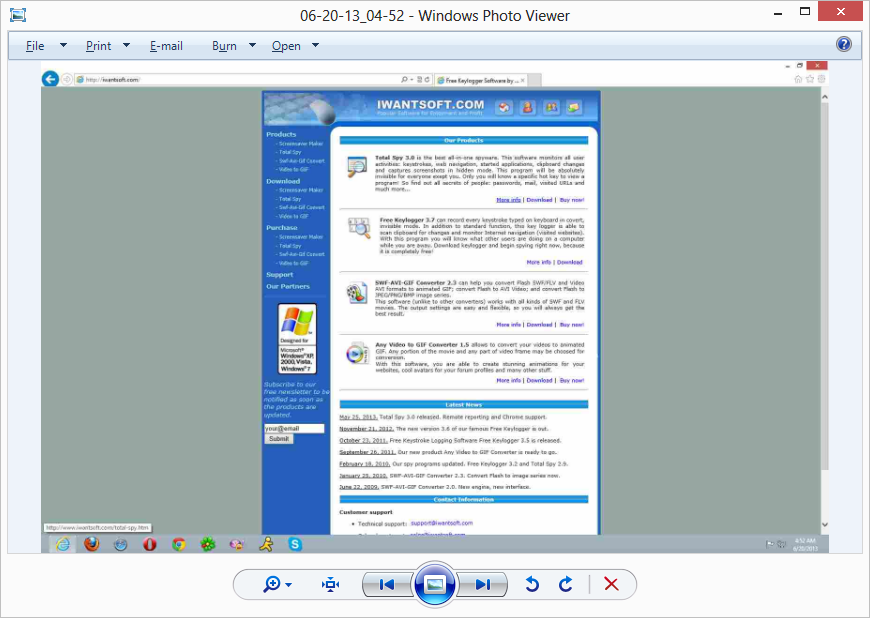
Task: Open the blue Help question mark
Action: [x=844, y=45]
